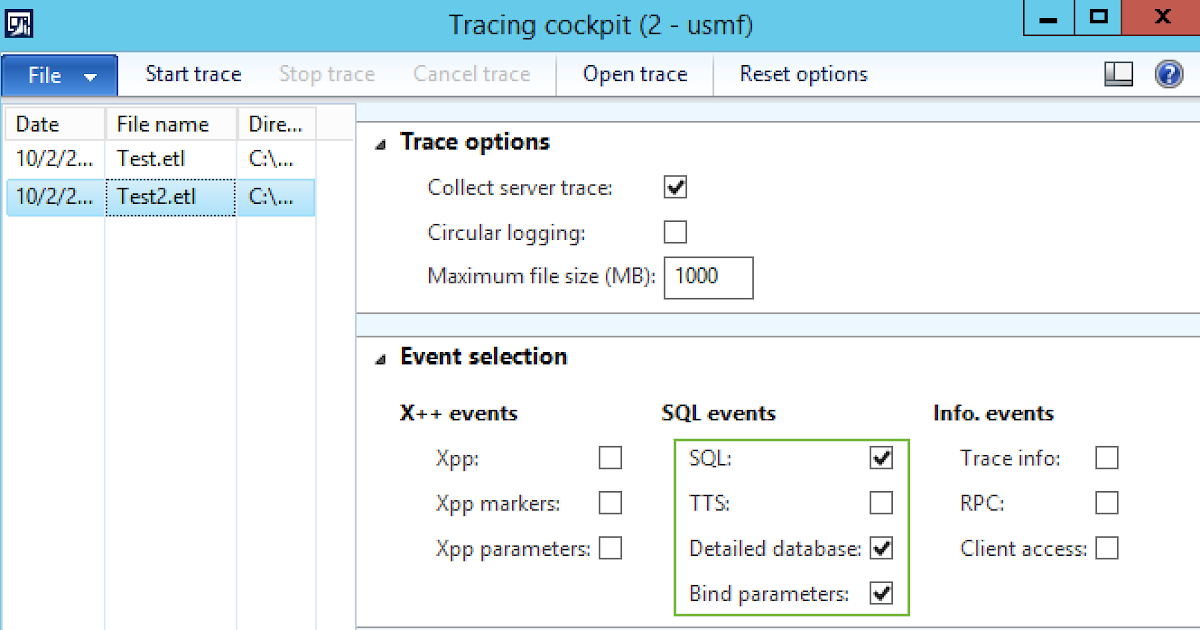Open the File dropdown menu
1200x630 pixels.
click(x=58, y=74)
